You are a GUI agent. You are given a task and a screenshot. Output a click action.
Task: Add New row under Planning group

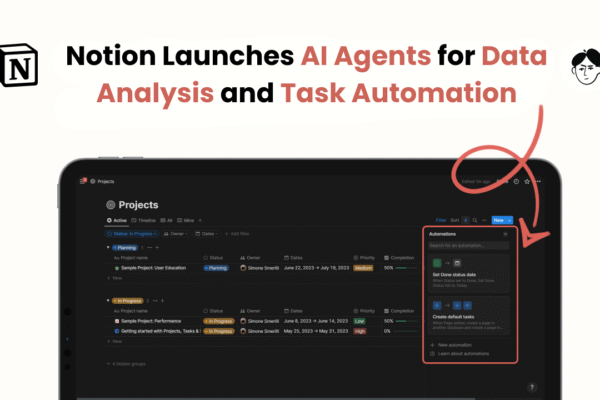pyautogui.click(x=115, y=278)
